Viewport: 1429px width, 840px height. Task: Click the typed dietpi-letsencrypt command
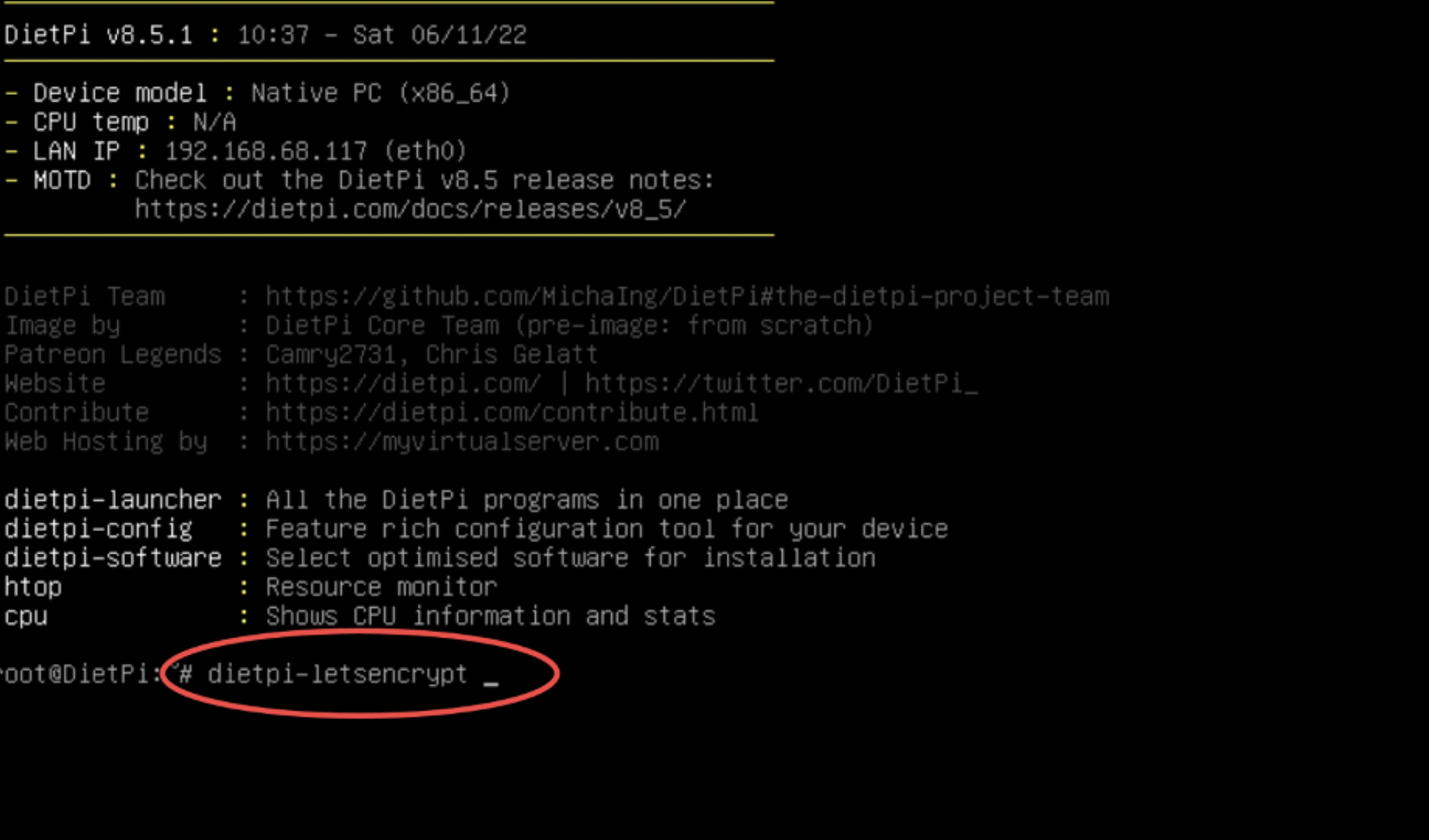[337, 674]
